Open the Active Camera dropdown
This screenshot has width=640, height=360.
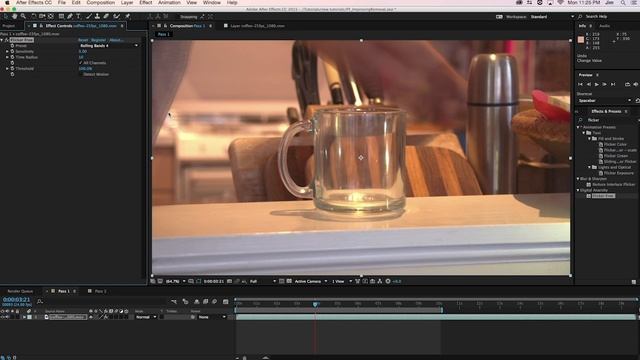[x=311, y=281]
